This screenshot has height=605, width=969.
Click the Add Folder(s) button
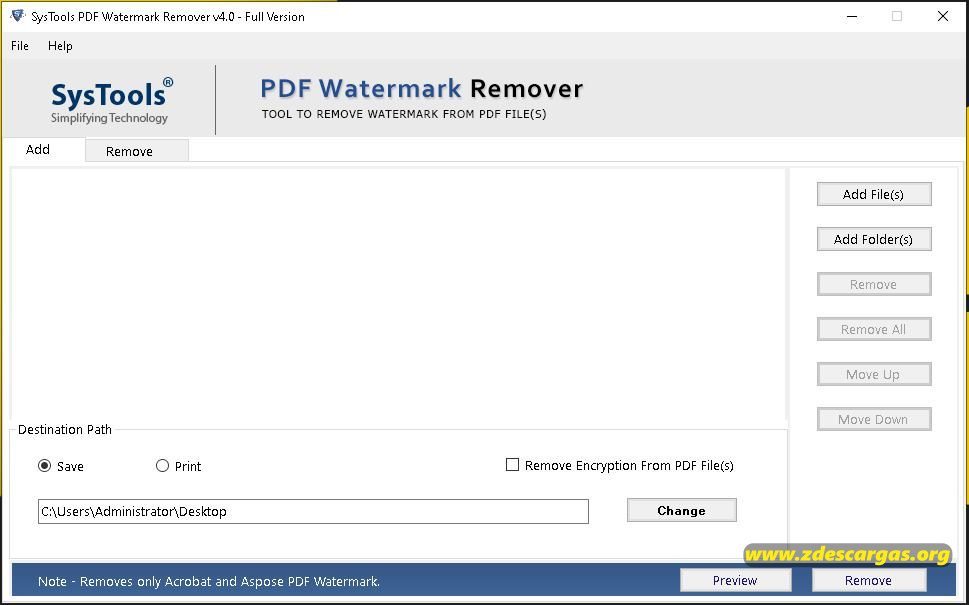[x=874, y=239]
